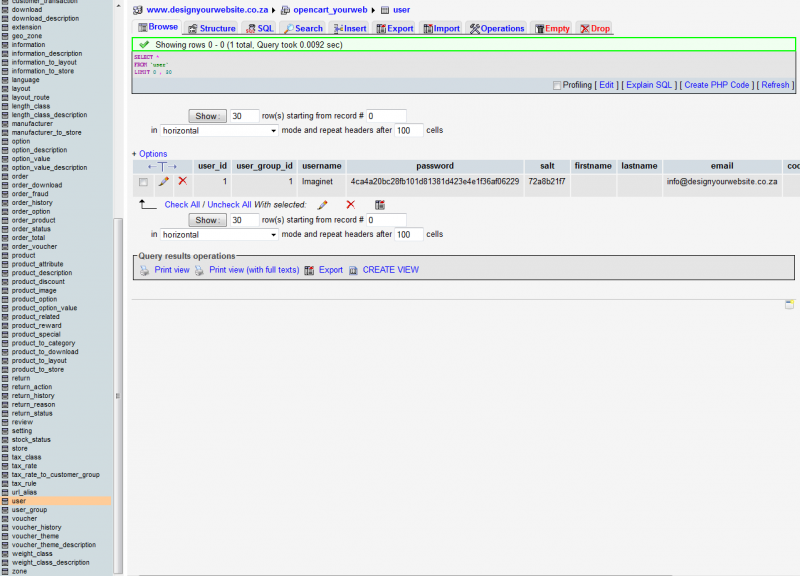Expand the + Options link
The width and height of the screenshot is (800, 576).
click(x=149, y=154)
